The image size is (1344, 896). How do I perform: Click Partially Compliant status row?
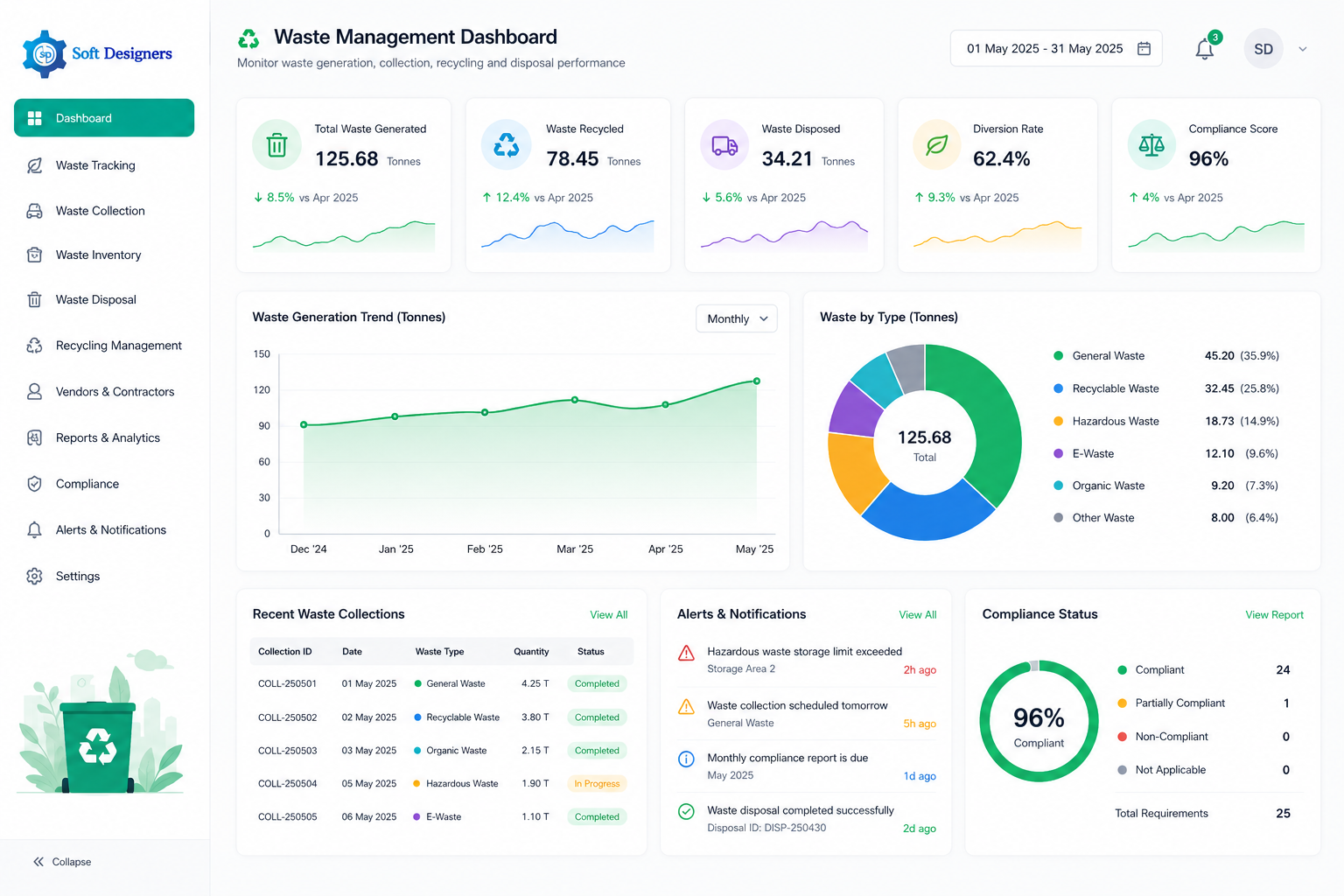pos(1204,703)
